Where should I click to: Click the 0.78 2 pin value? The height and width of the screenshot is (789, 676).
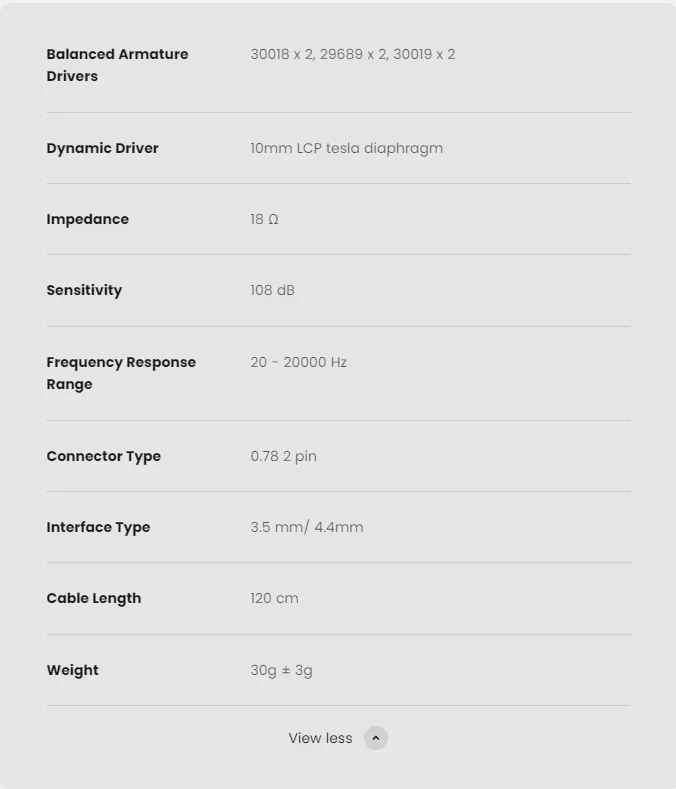(x=283, y=456)
